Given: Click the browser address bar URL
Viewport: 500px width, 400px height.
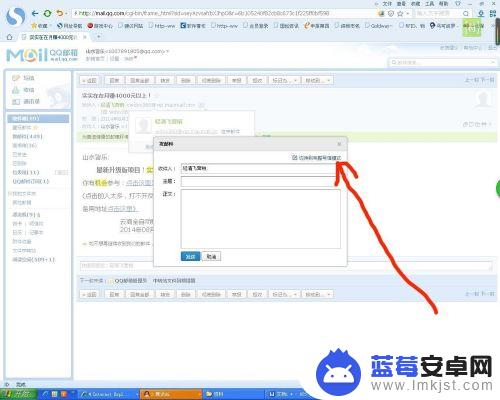Looking at the screenshot, I should [204, 13].
